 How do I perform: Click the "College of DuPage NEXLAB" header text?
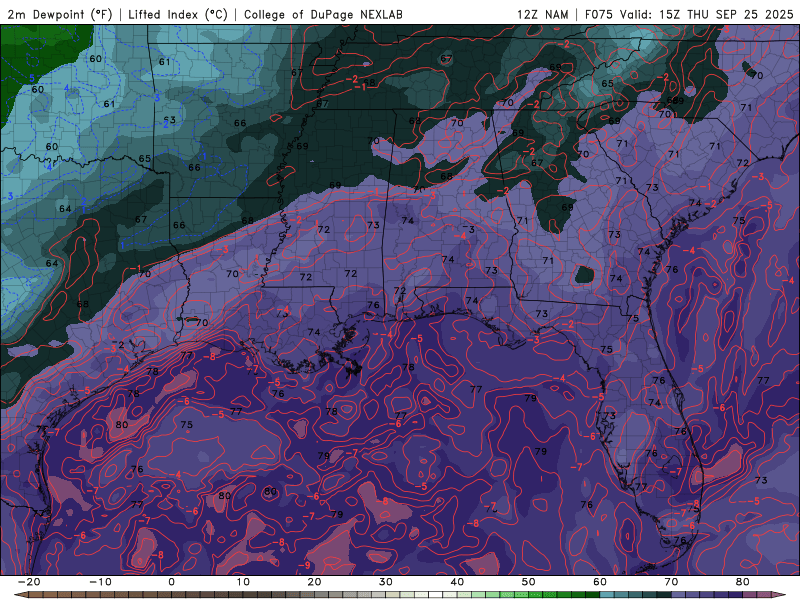(x=323, y=14)
